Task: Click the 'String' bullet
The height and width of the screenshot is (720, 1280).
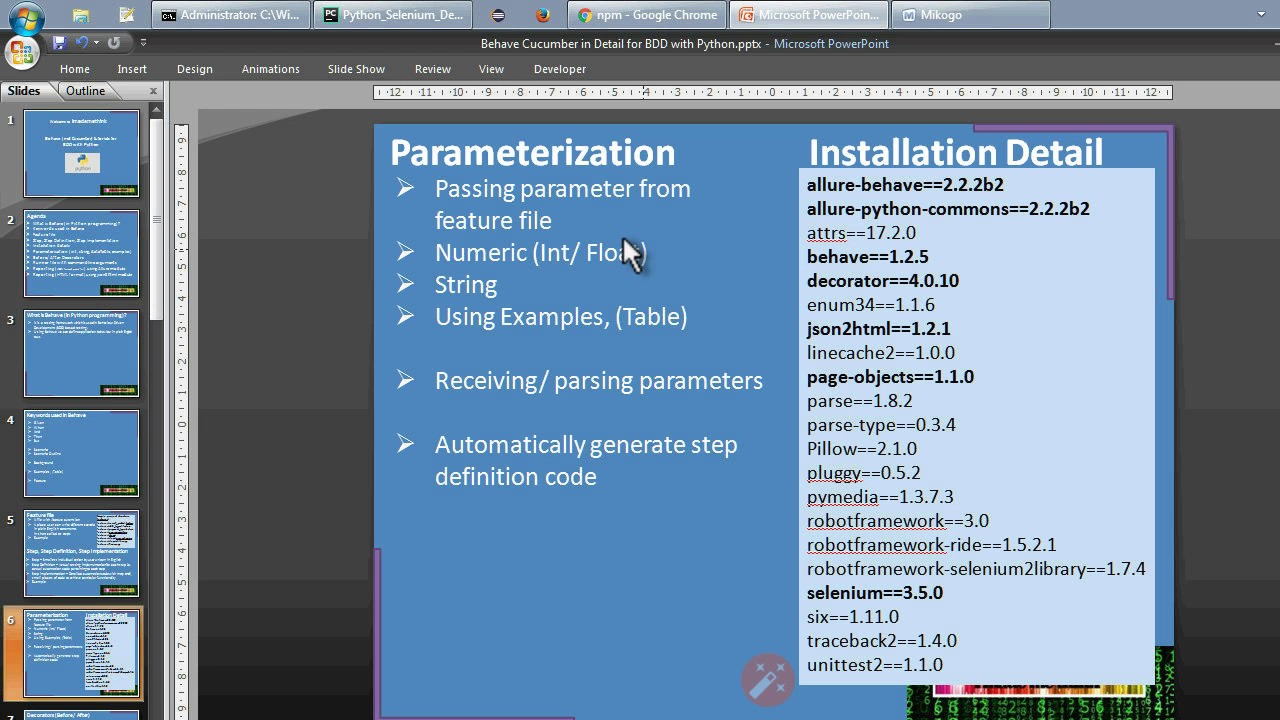Action: pyautogui.click(x=466, y=285)
